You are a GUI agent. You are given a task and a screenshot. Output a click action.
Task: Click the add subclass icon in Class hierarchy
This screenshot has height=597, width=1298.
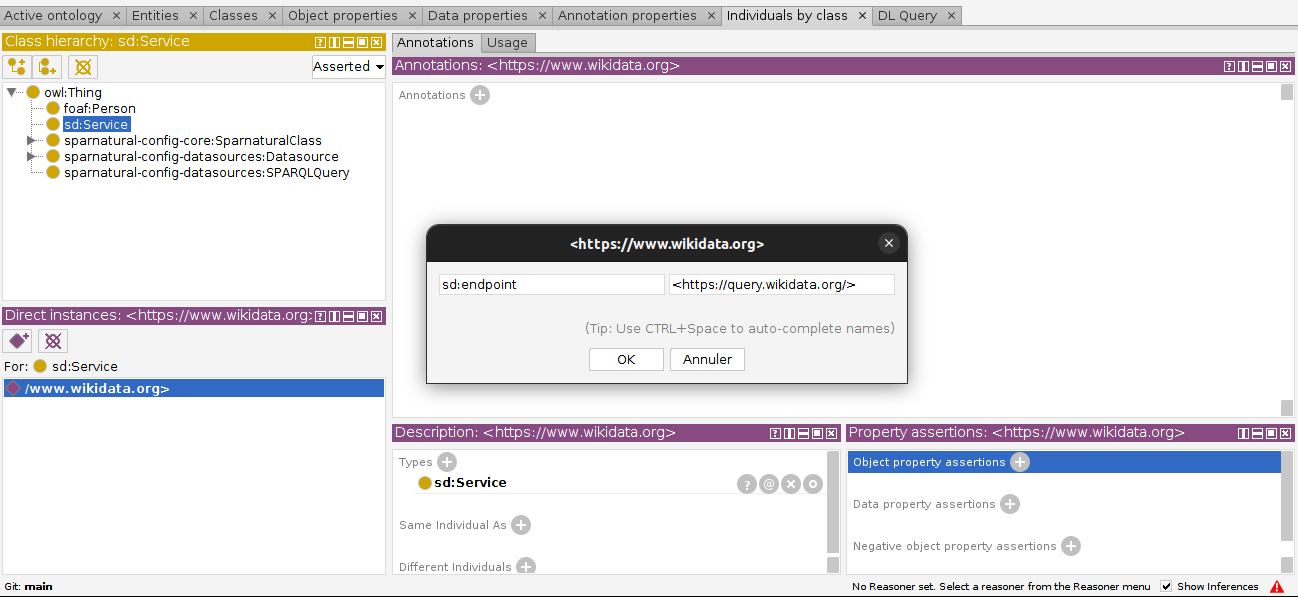click(x=17, y=67)
